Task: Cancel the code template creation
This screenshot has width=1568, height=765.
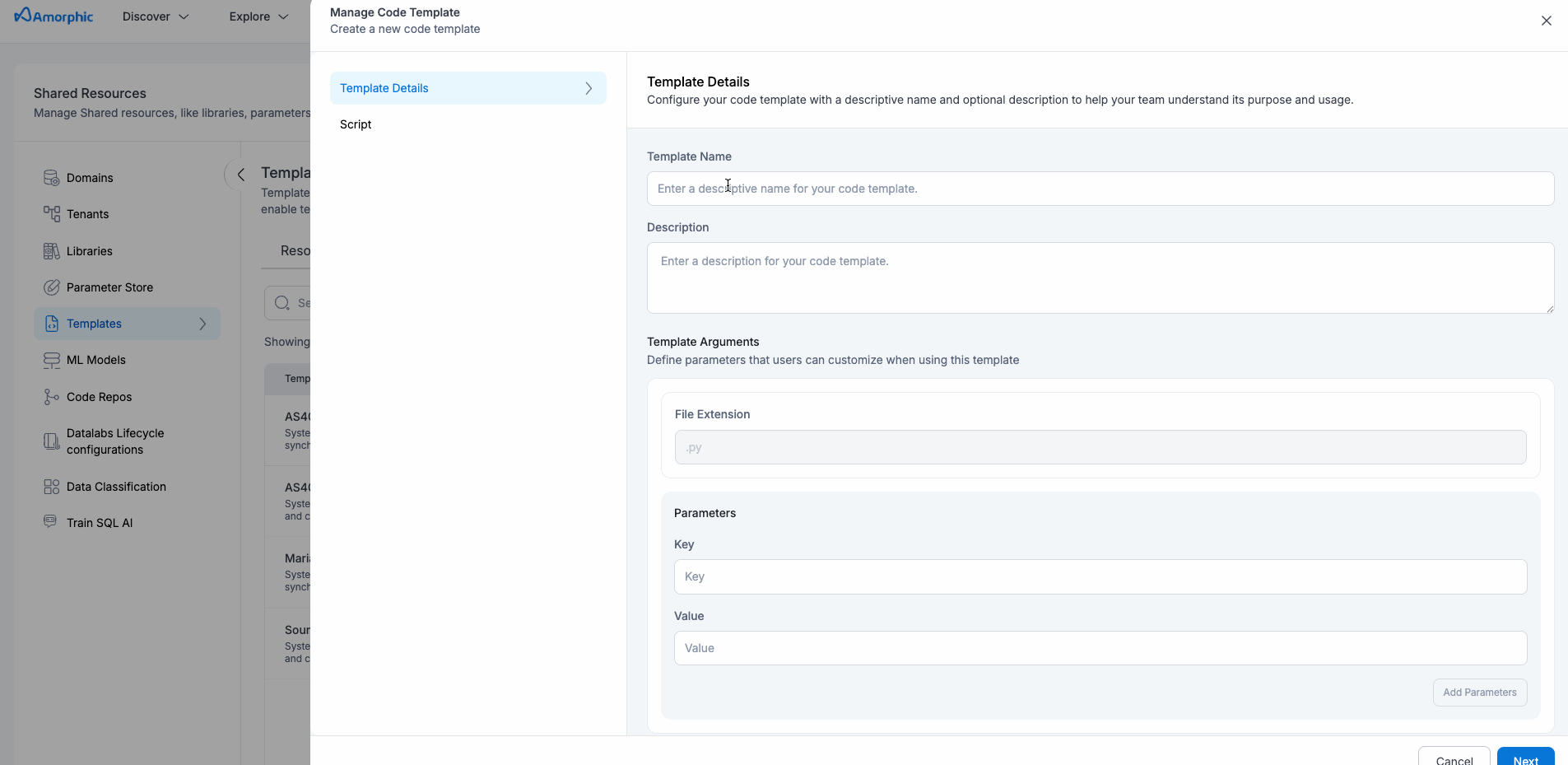Action: (1454, 758)
